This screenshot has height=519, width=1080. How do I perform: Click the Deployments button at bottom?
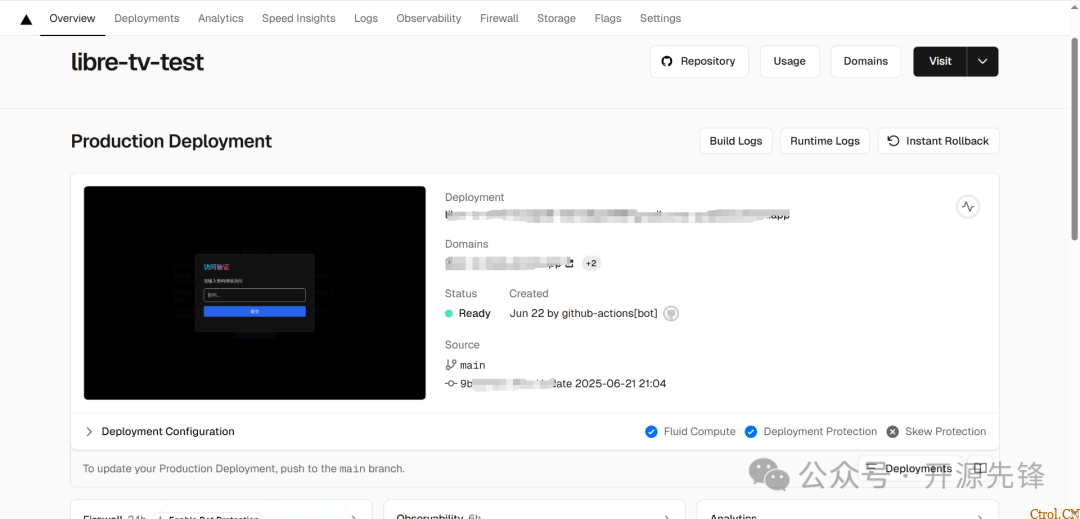(x=909, y=469)
